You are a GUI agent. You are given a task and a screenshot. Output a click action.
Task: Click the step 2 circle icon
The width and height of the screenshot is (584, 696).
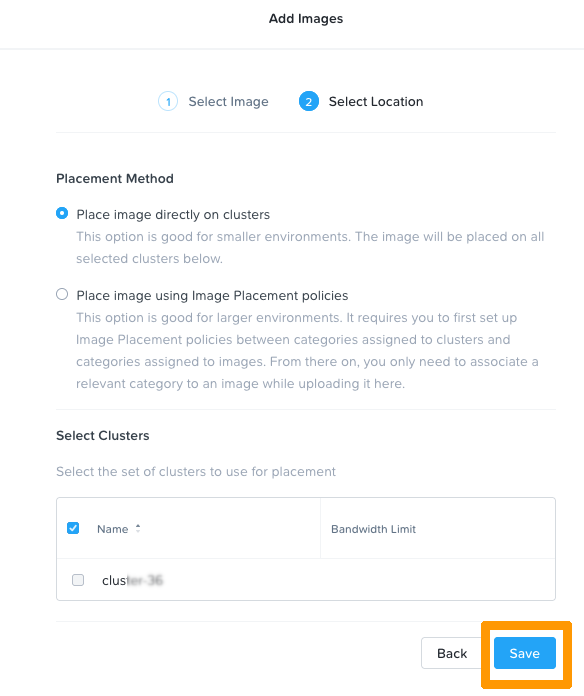[x=308, y=102]
